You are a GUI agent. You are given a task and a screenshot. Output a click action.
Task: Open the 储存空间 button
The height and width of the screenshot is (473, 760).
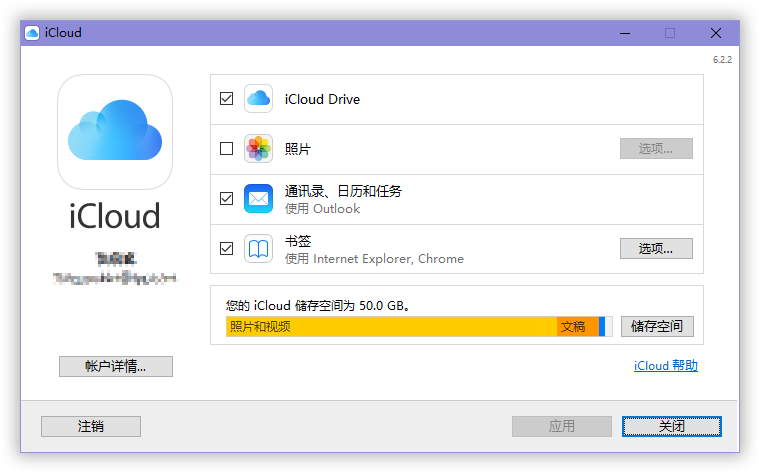(657, 326)
